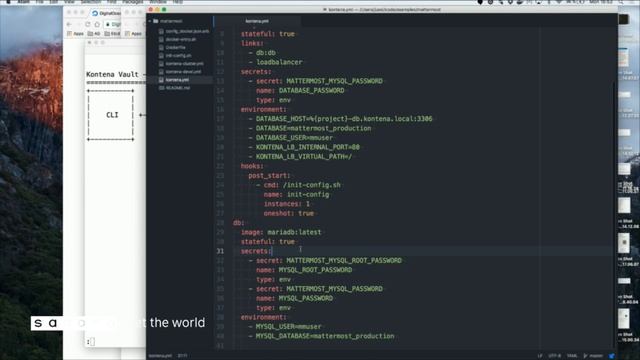This screenshot has height=360, width=640.
Task: Click the mattermost folder icon
Action: [156, 21]
